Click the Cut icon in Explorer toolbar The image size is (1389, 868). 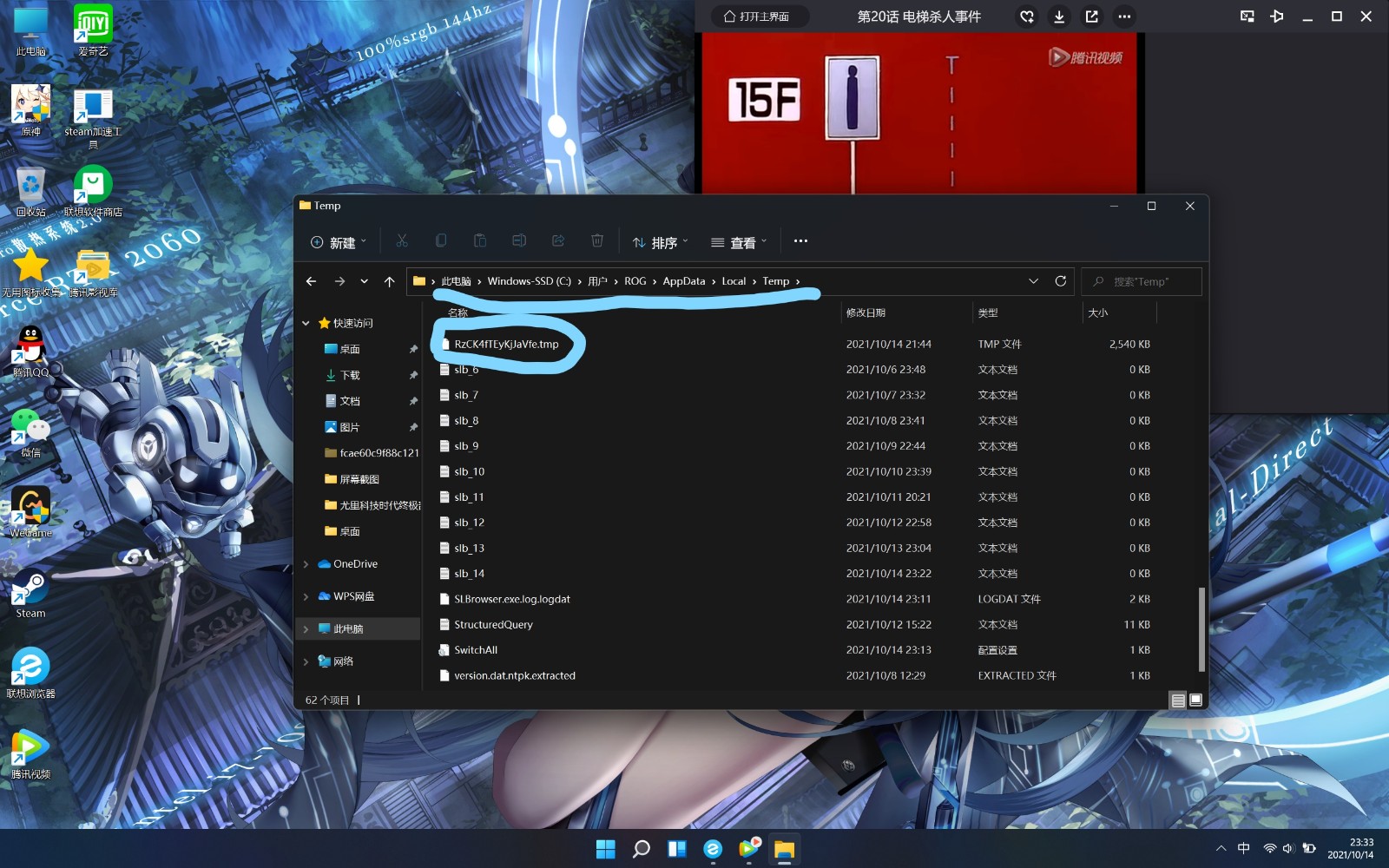pyautogui.click(x=402, y=241)
